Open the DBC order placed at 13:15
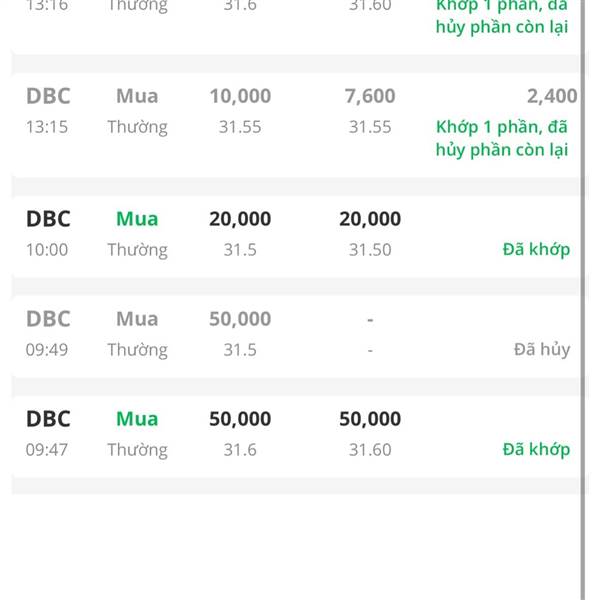The height and width of the screenshot is (600, 600). pos(295,125)
